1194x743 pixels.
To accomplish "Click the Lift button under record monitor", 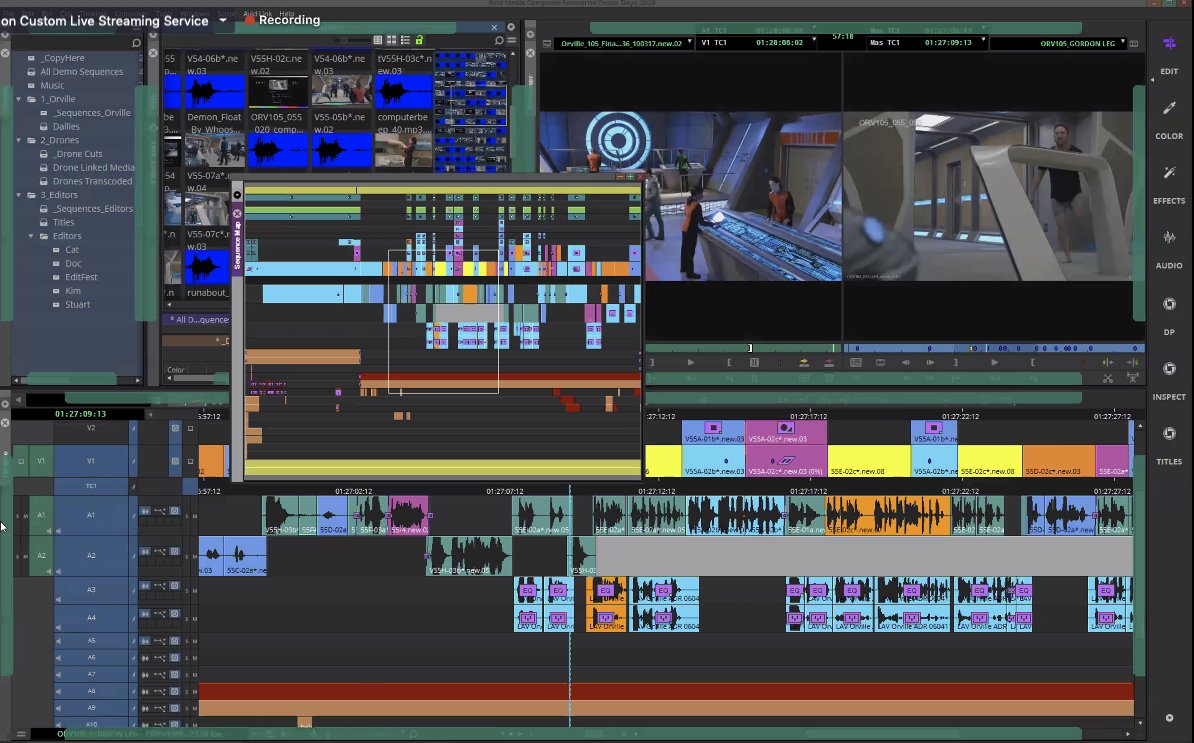I will (1108, 362).
